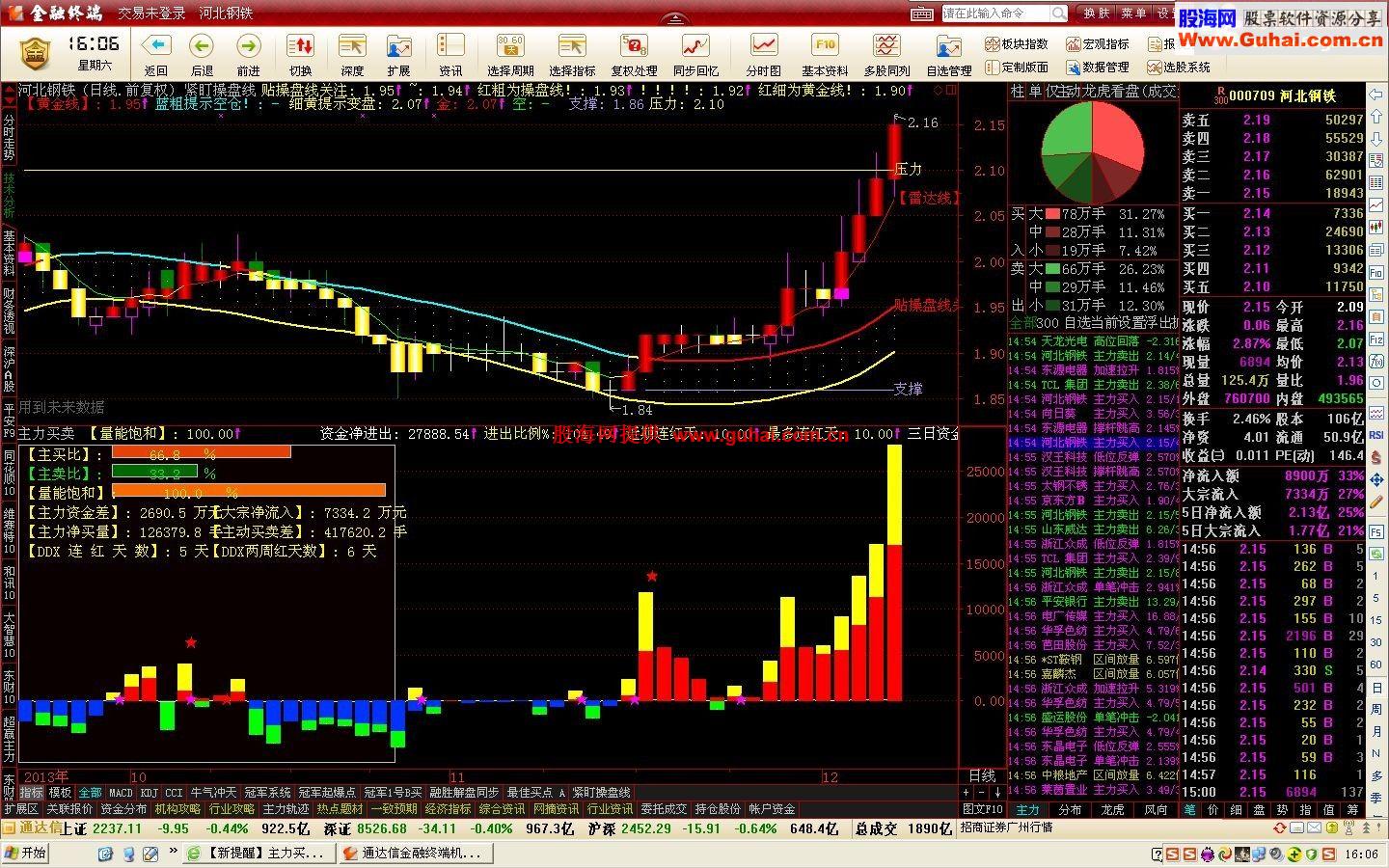Open the 菜单 menu
Screen dimensions: 1389x868
(x=1133, y=14)
